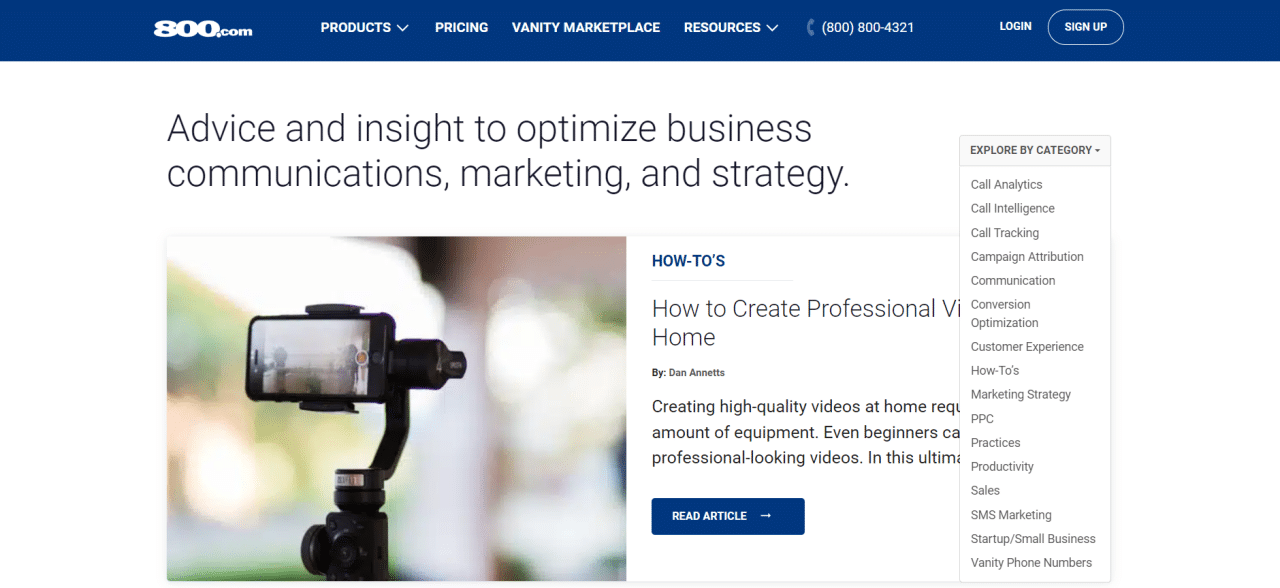Click the phone icon beside the number

[x=811, y=28]
